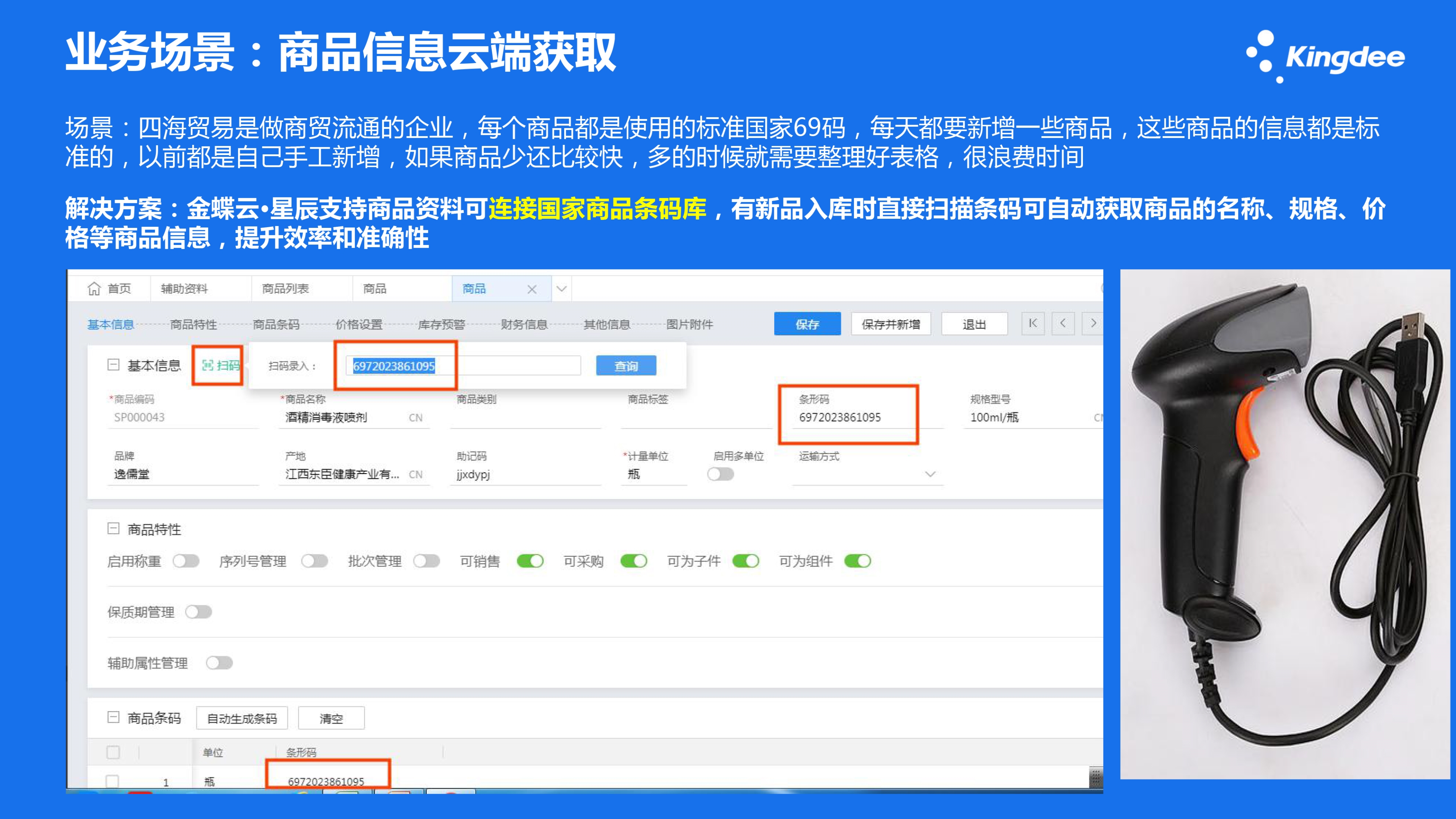Screen dimensions: 1456x819
Task: Collapse the 基本信息 section
Action: point(113,365)
